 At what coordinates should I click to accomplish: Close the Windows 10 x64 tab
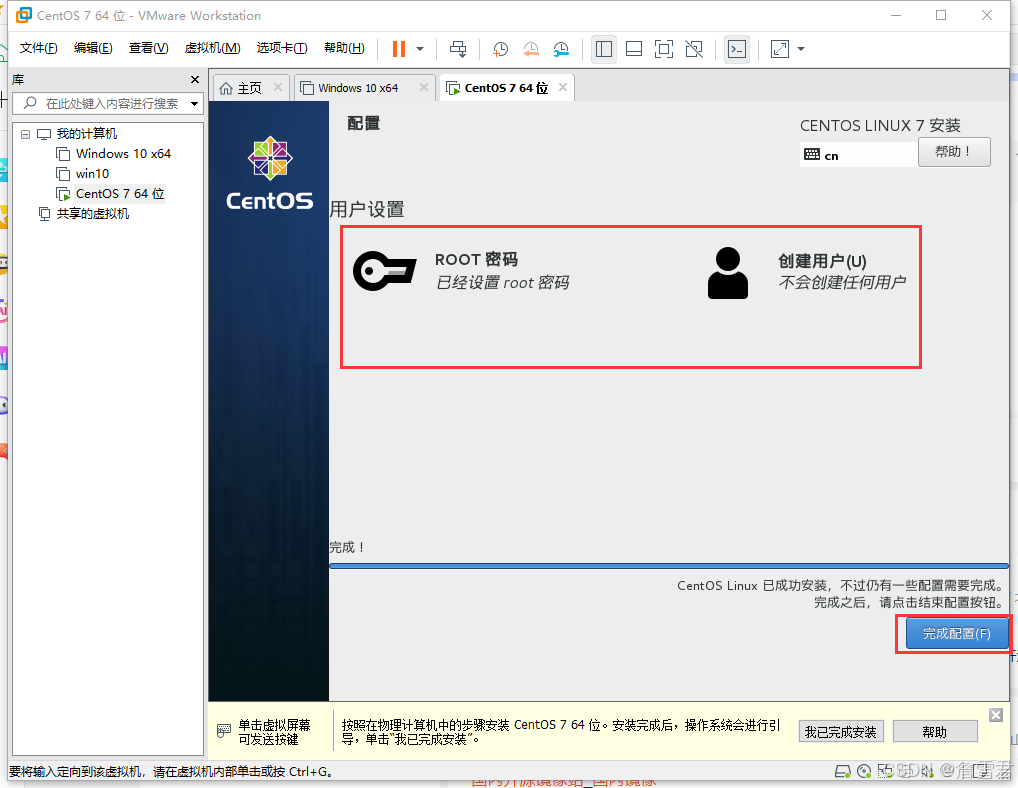click(424, 87)
